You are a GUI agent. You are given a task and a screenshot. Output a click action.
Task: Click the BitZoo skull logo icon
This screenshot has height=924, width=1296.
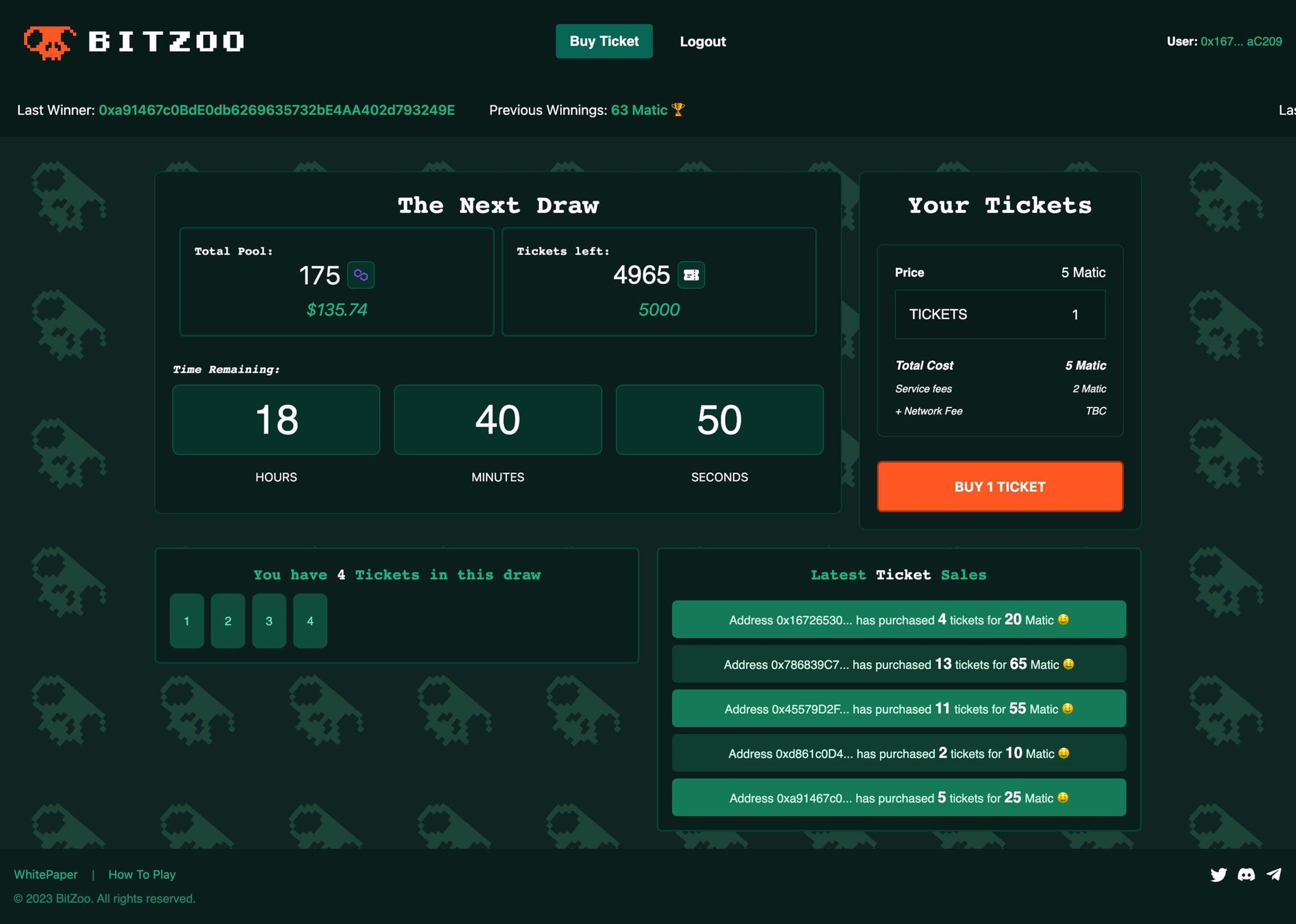[x=49, y=42]
